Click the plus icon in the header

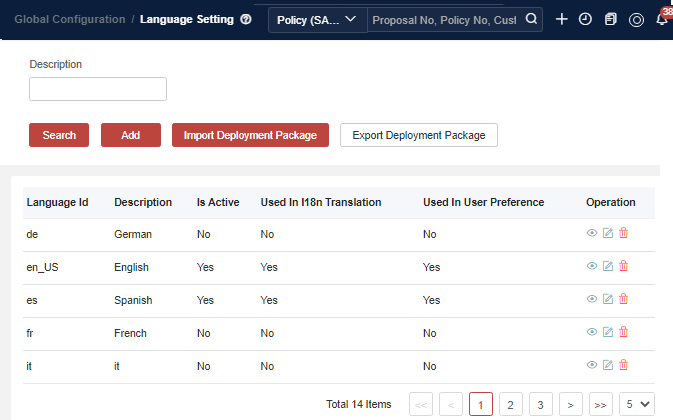pyautogui.click(x=562, y=19)
